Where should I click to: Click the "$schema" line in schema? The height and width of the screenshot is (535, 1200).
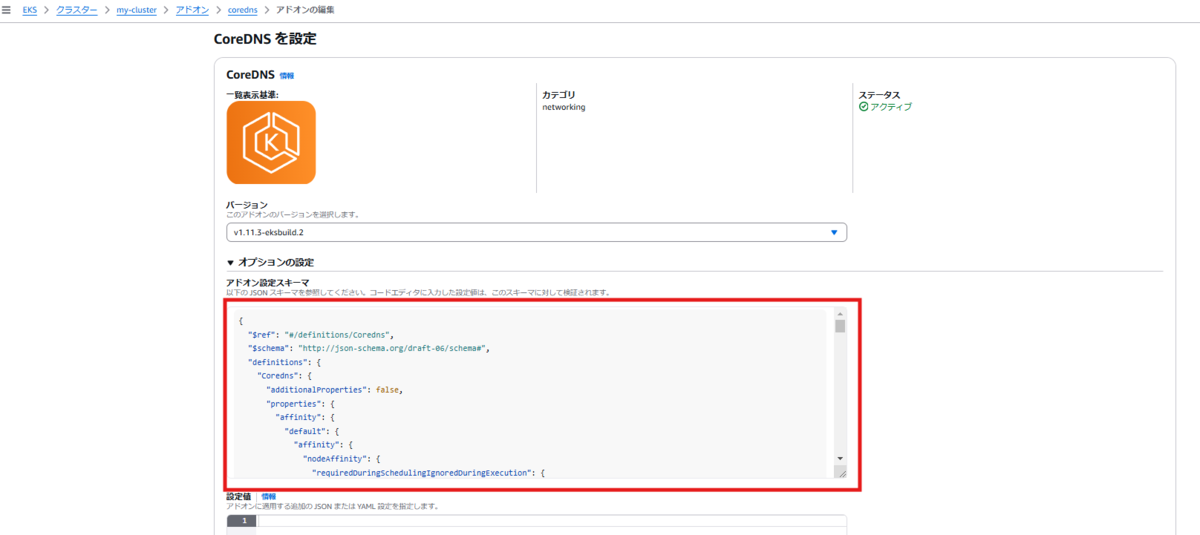(x=368, y=348)
